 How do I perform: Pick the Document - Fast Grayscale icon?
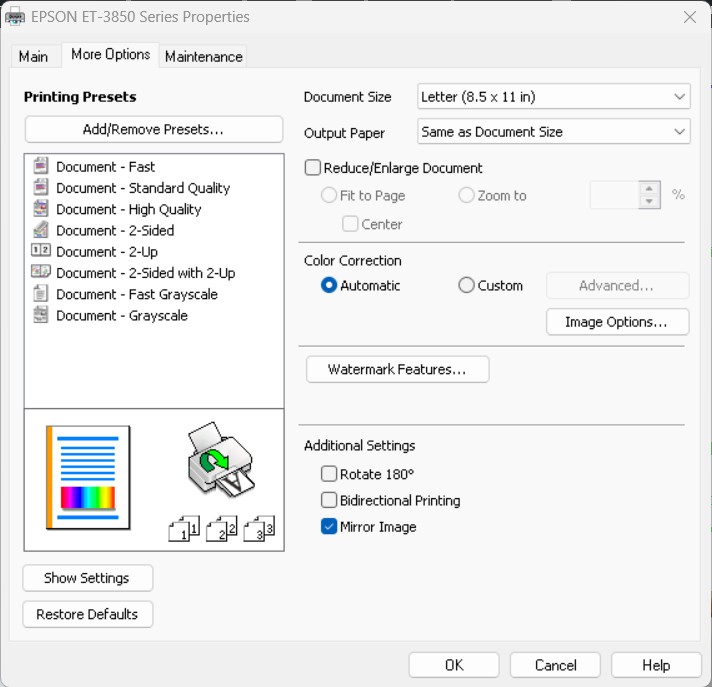click(41, 294)
